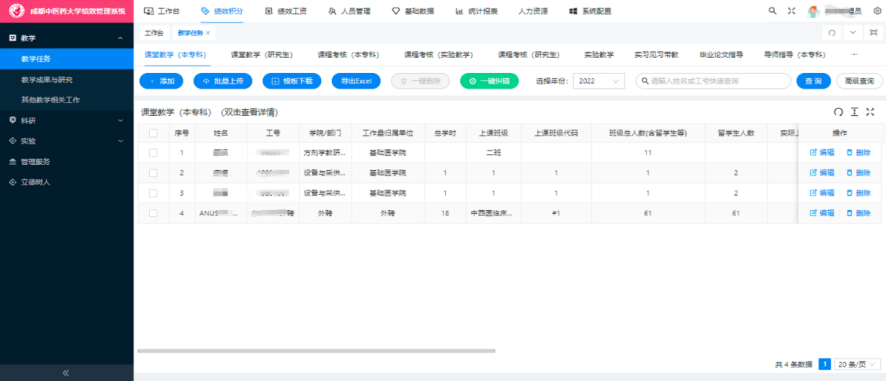Change table row density icon

coord(854,112)
